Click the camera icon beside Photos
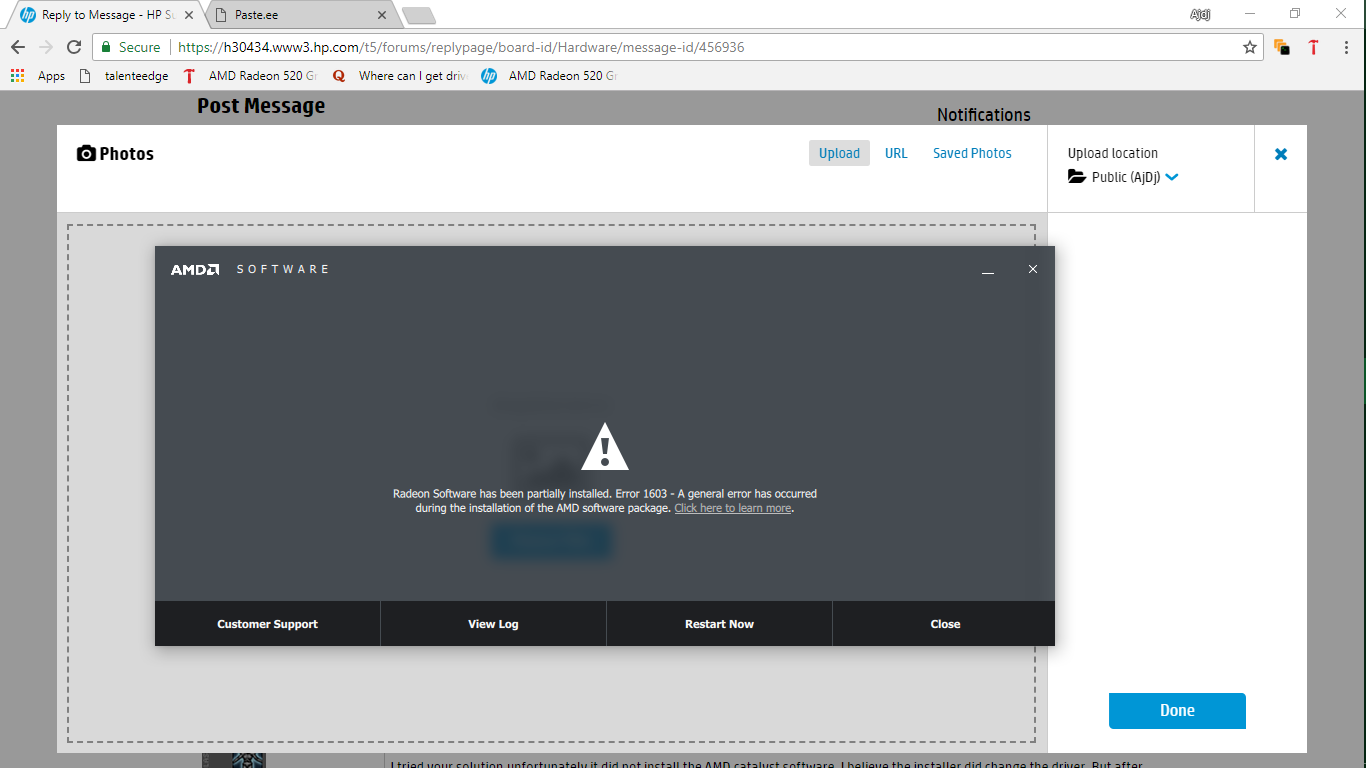Image resolution: width=1366 pixels, height=768 pixels. [86, 154]
